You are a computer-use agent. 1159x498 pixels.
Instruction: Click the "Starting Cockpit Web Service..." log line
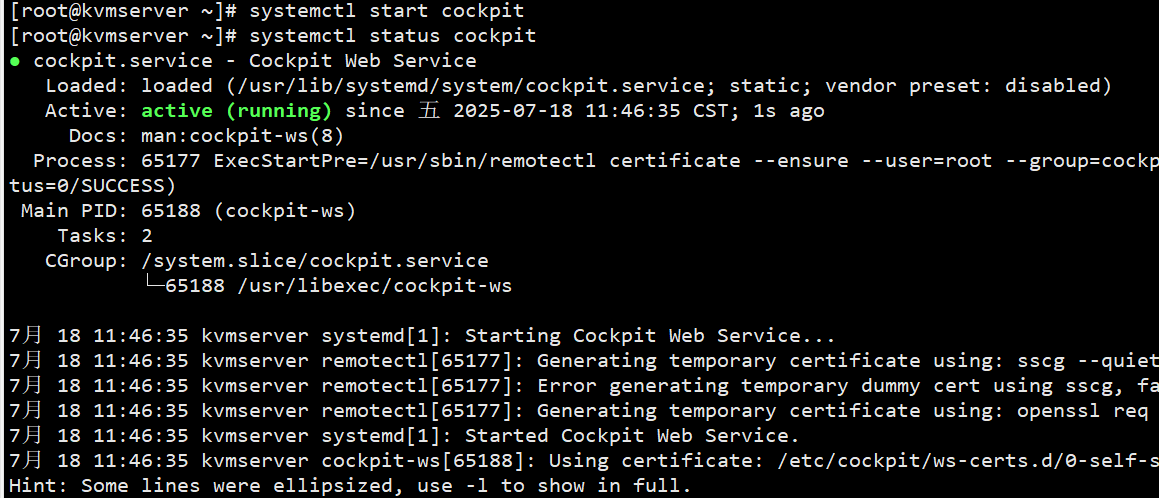pyautogui.click(x=649, y=336)
